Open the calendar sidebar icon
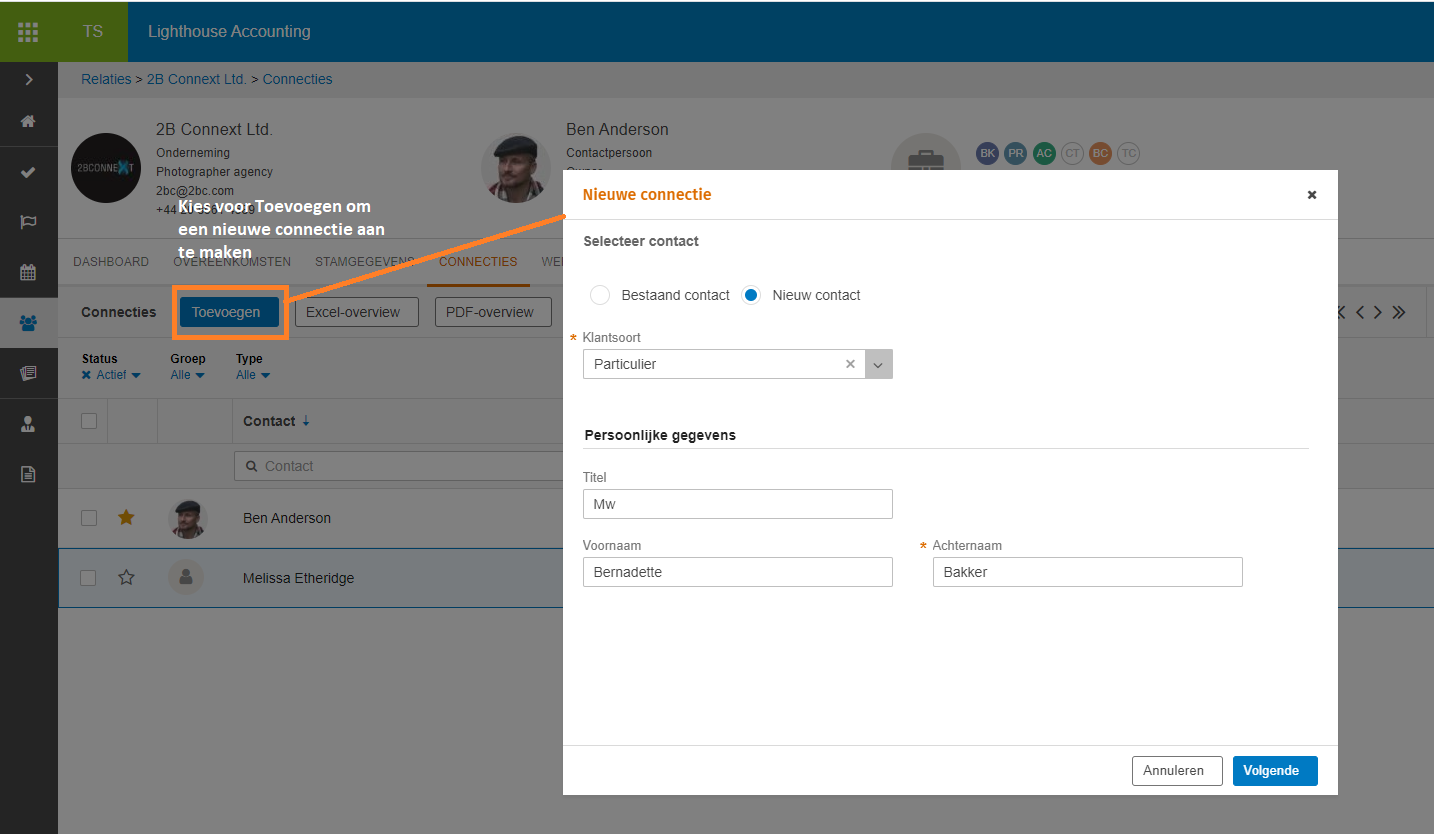 point(28,272)
